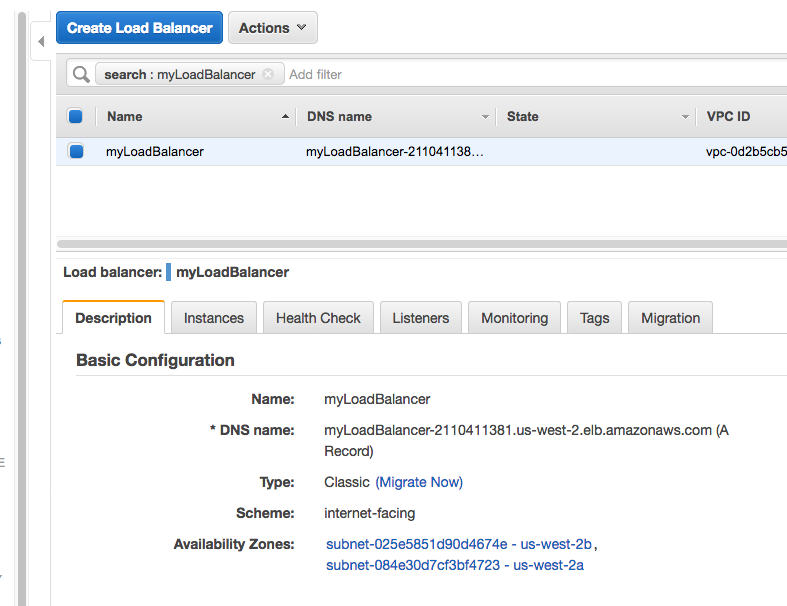Collapse the left navigation pane arrow
The width and height of the screenshot is (787, 606).
click(x=41, y=41)
